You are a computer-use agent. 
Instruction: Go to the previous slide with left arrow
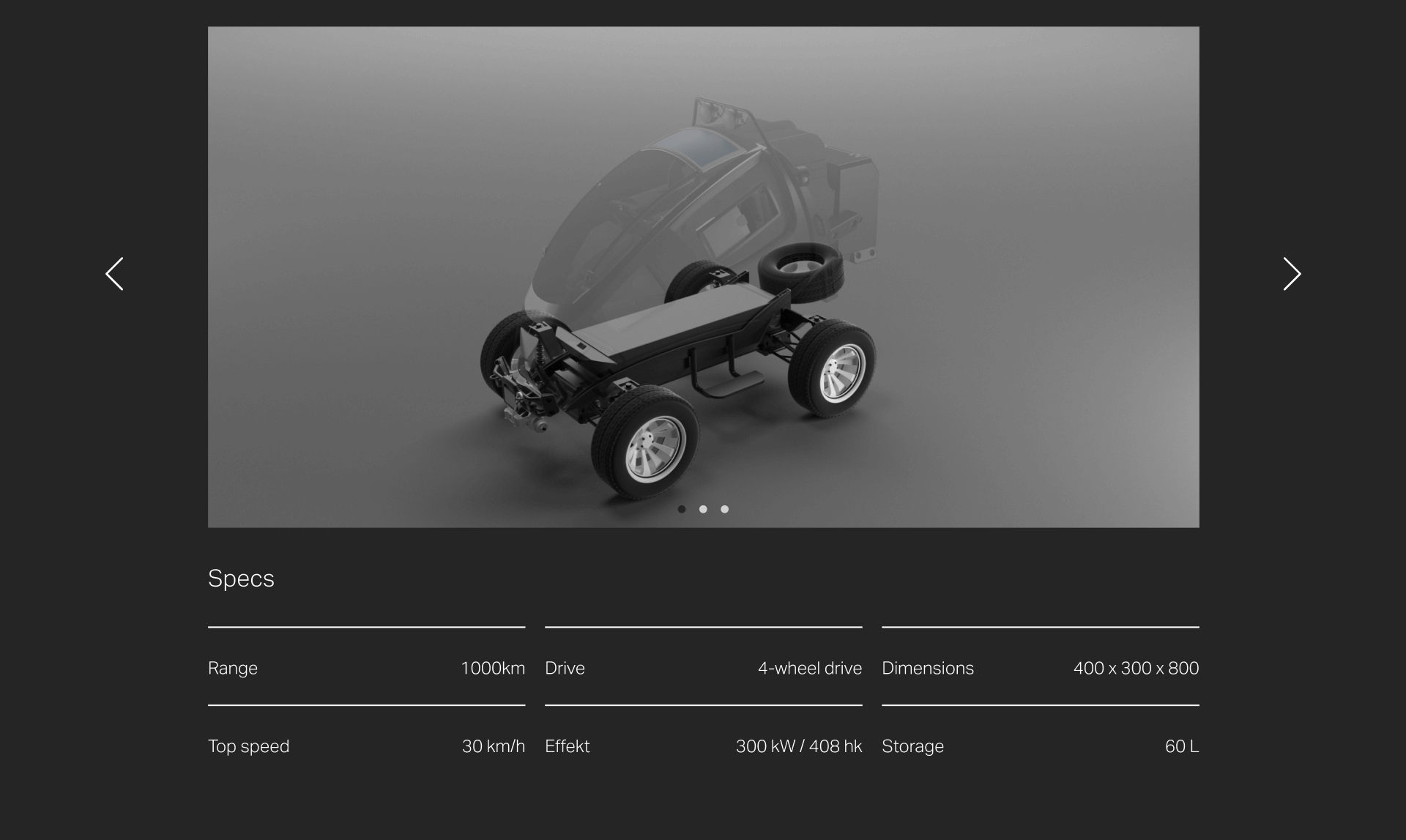pyautogui.click(x=114, y=274)
